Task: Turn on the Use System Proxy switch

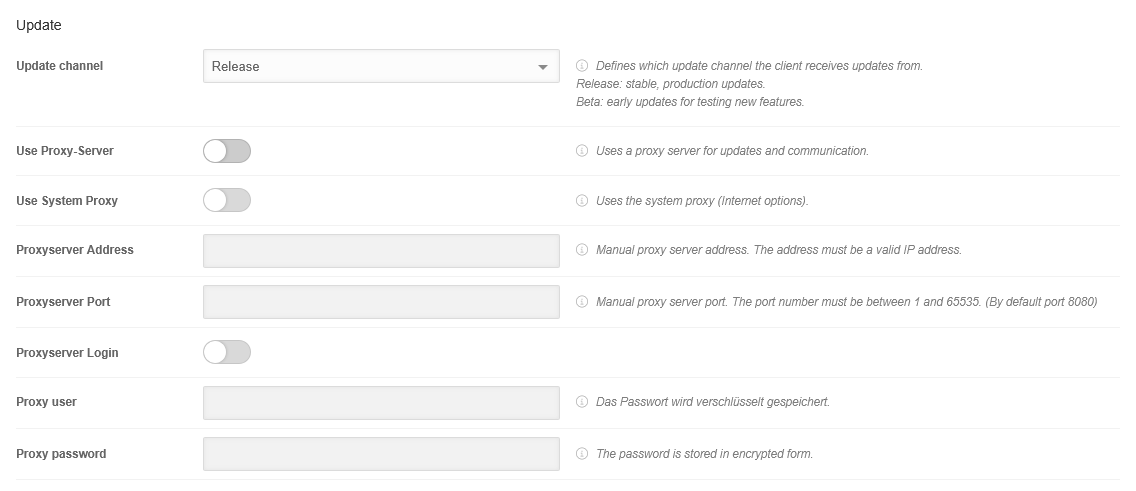Action: (x=227, y=201)
